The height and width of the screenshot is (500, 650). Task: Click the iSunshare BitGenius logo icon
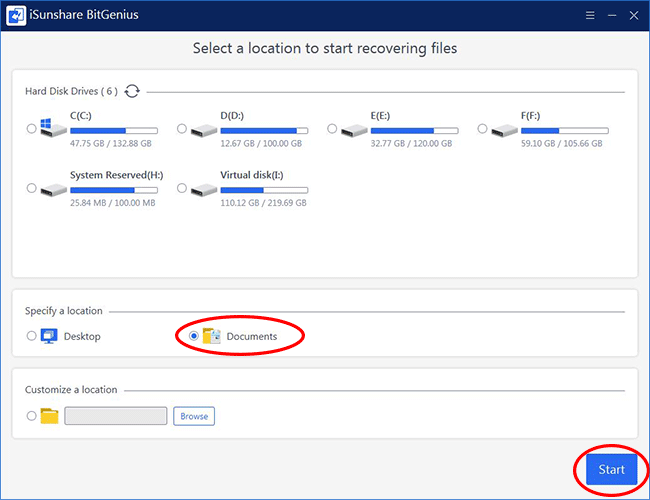tap(17, 17)
